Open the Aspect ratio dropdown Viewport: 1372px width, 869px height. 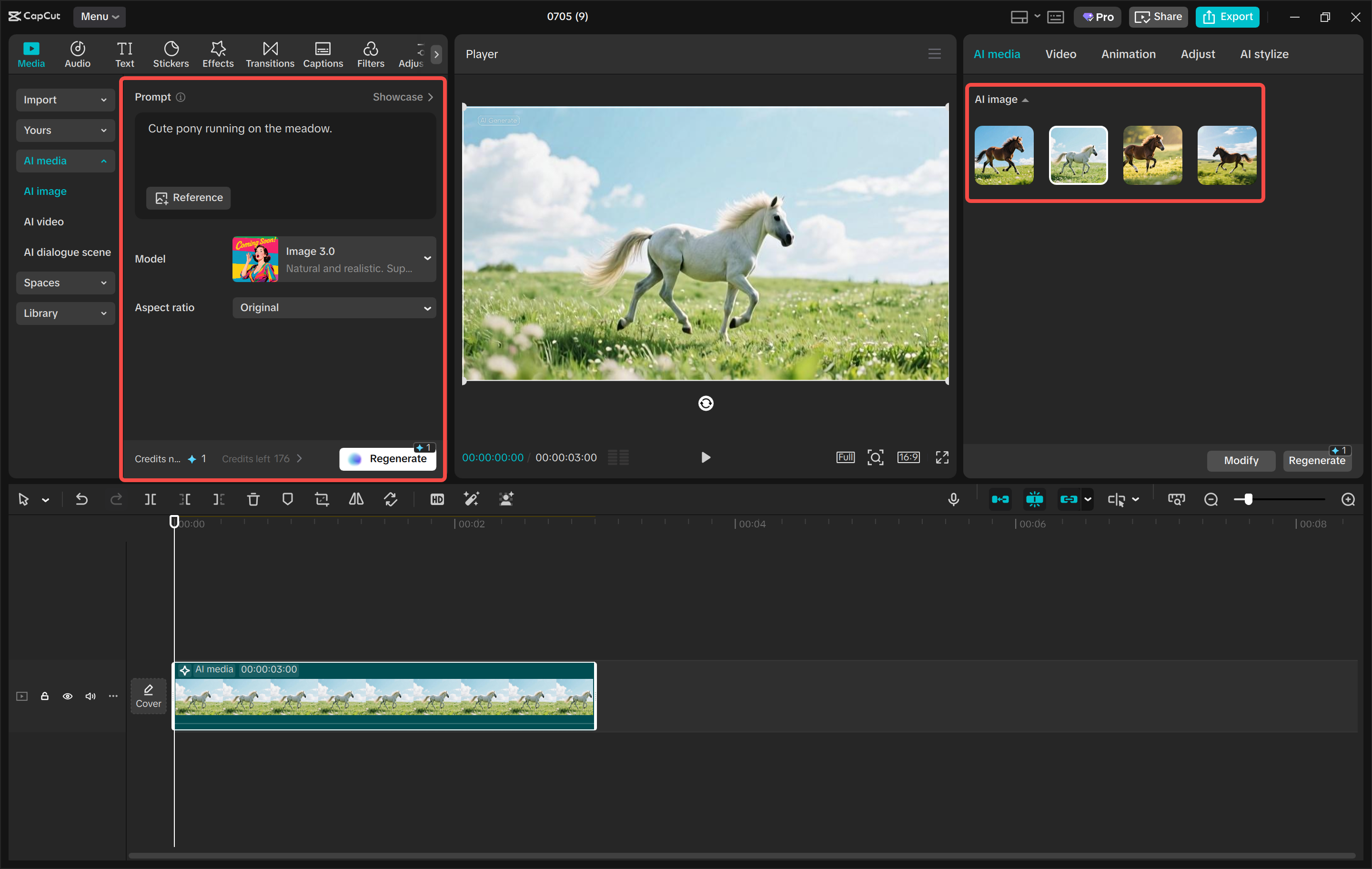pos(333,307)
